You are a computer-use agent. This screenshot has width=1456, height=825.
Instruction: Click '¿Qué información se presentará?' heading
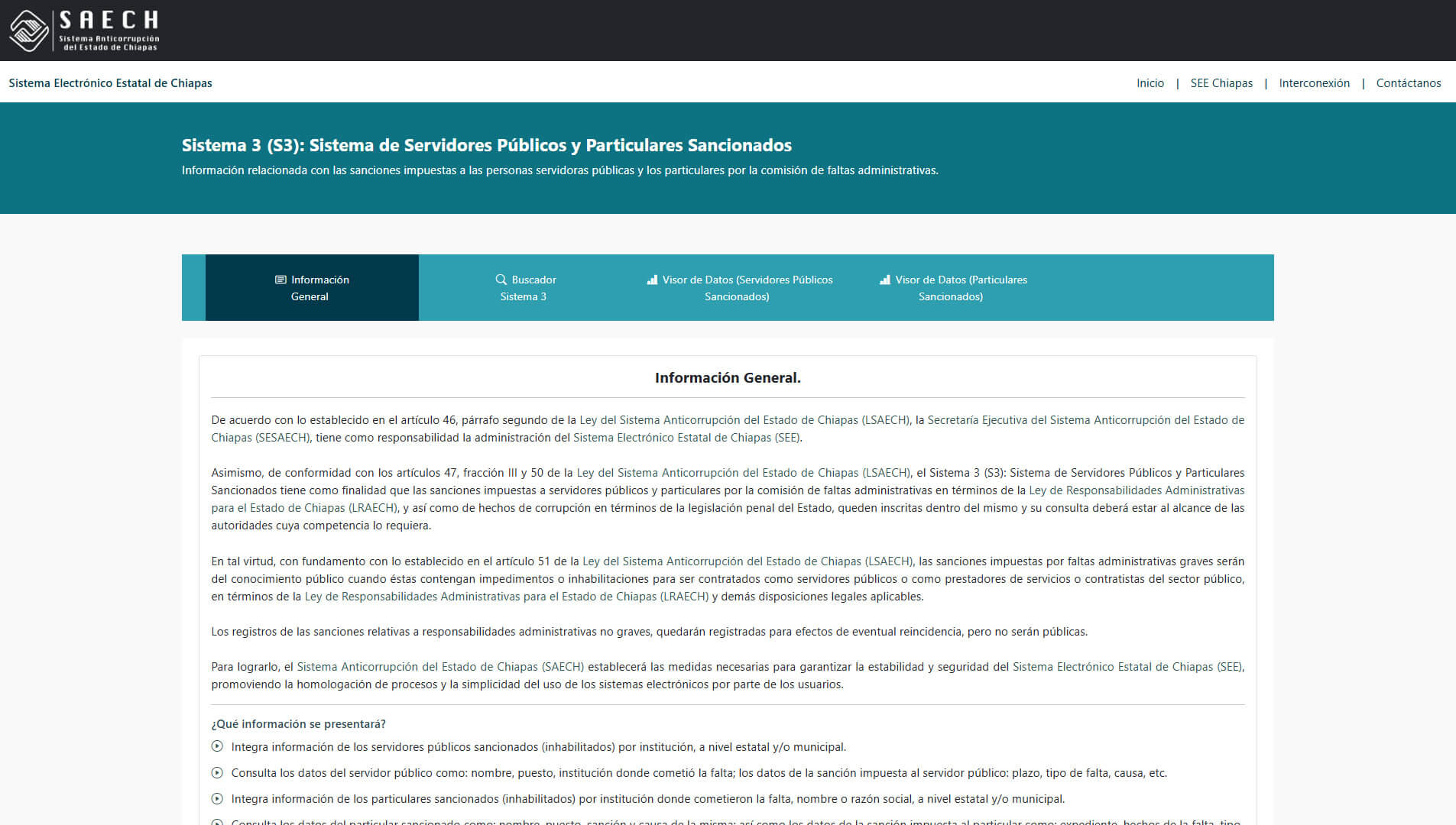tap(299, 724)
